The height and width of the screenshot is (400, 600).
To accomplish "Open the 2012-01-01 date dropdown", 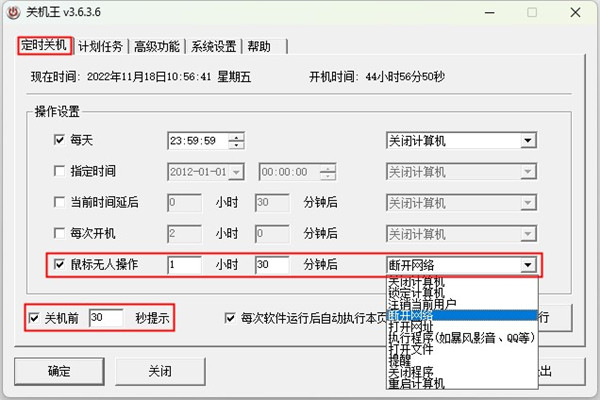I will [236, 172].
